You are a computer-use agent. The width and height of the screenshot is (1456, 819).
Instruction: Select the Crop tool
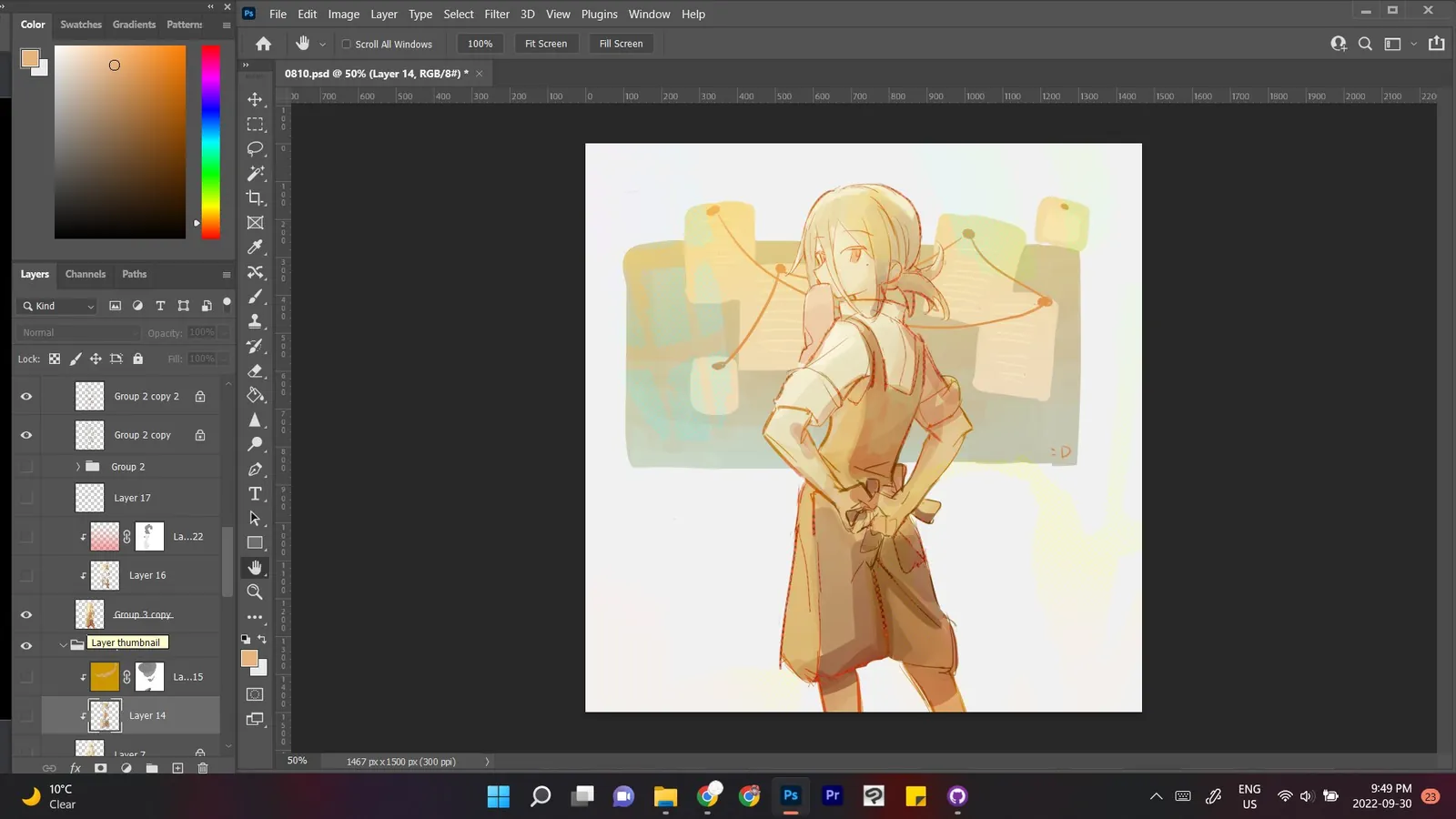click(255, 197)
